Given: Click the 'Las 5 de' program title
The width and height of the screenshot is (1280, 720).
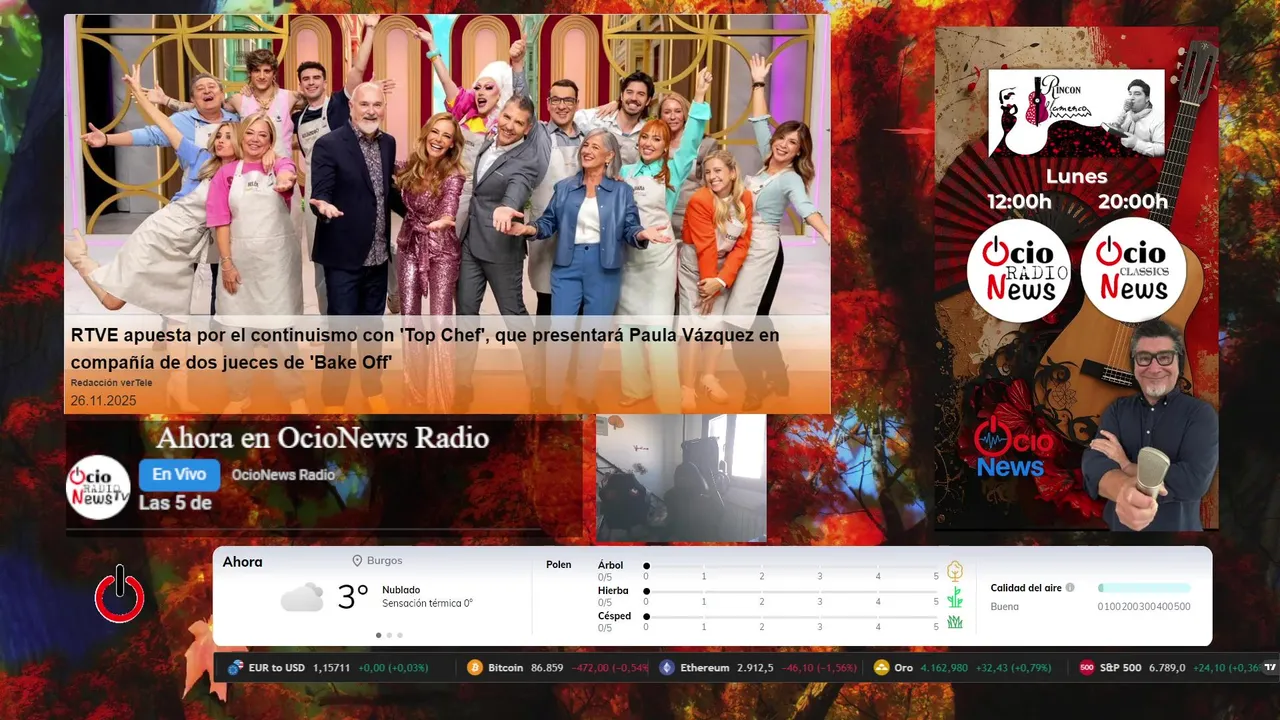Looking at the screenshot, I should click(x=175, y=503).
